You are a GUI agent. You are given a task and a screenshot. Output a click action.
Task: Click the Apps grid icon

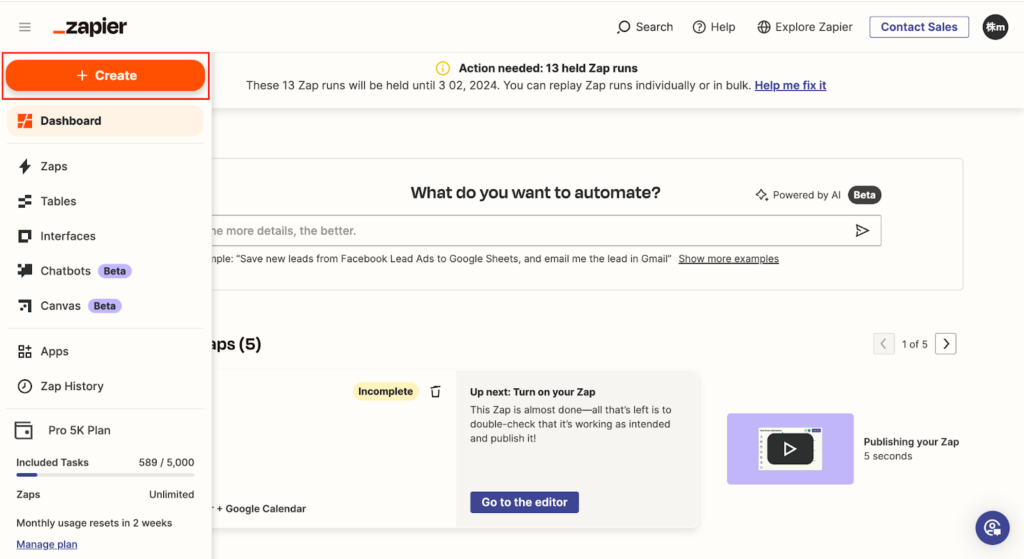coord(25,351)
